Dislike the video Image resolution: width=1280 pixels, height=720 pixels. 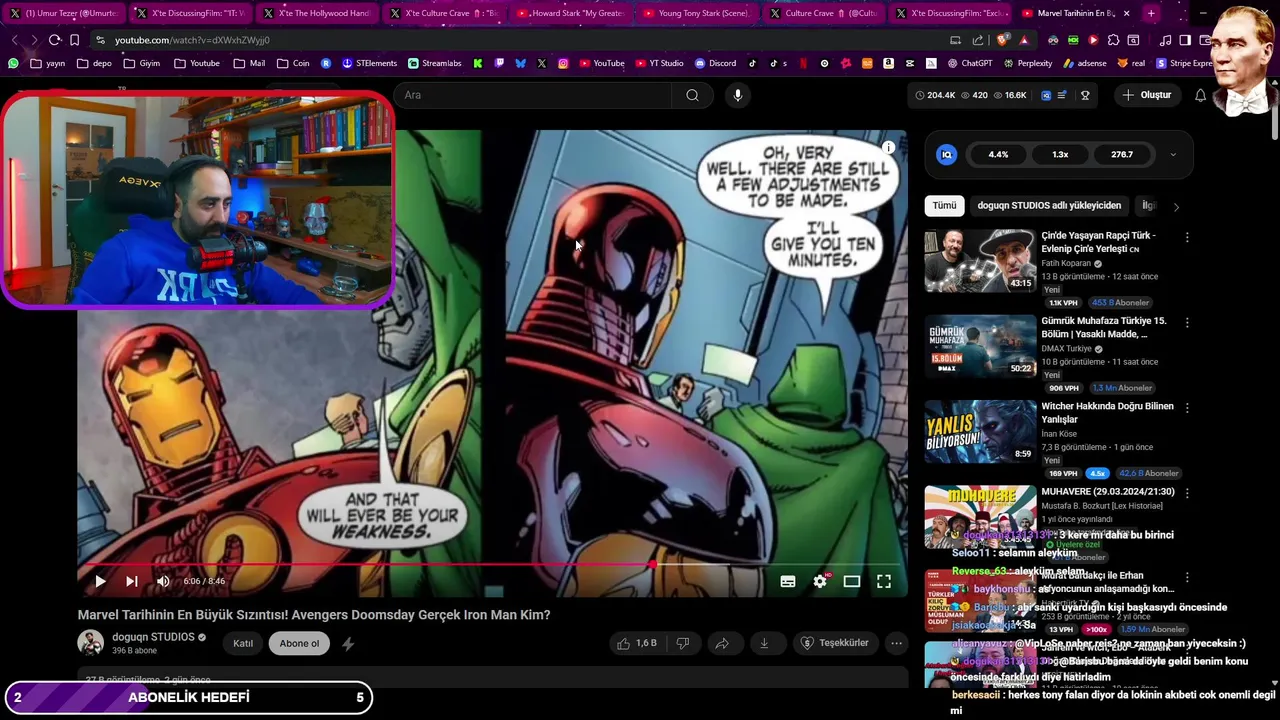tap(683, 643)
